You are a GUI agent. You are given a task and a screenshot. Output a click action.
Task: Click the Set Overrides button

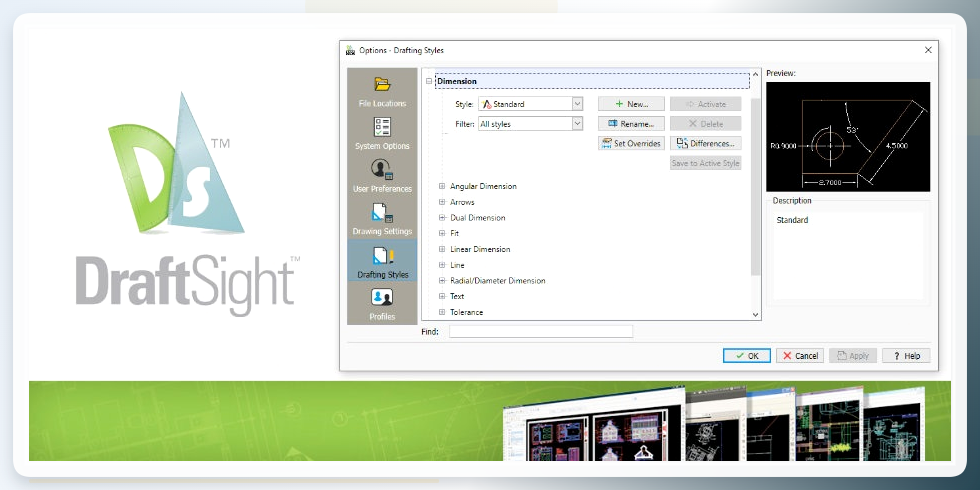click(x=631, y=144)
